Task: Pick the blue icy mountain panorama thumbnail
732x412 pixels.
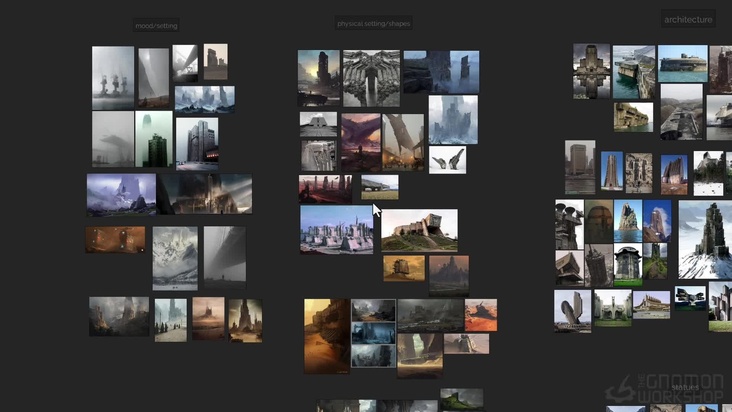Action: (x=205, y=99)
